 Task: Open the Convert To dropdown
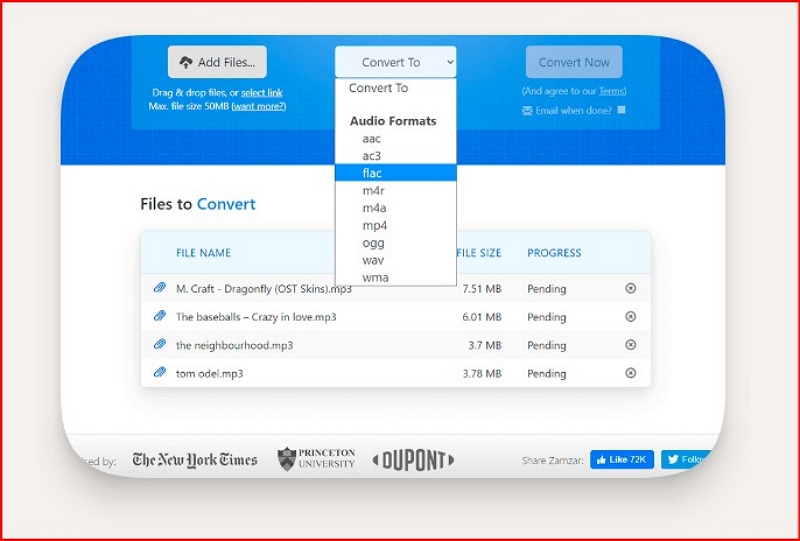point(395,62)
